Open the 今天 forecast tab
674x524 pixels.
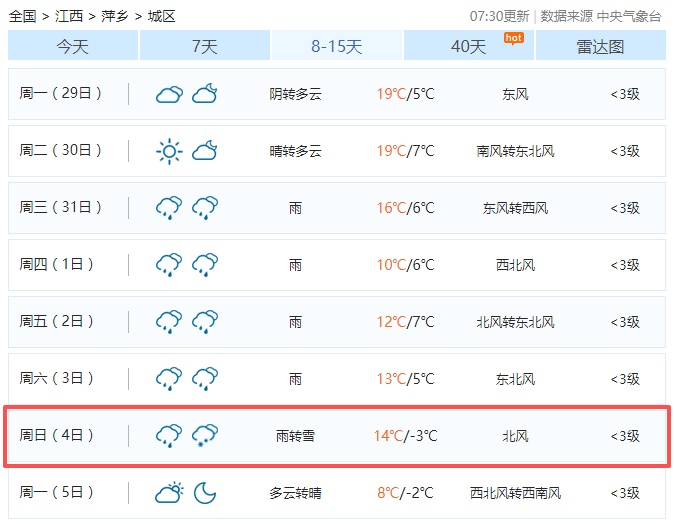(73, 46)
